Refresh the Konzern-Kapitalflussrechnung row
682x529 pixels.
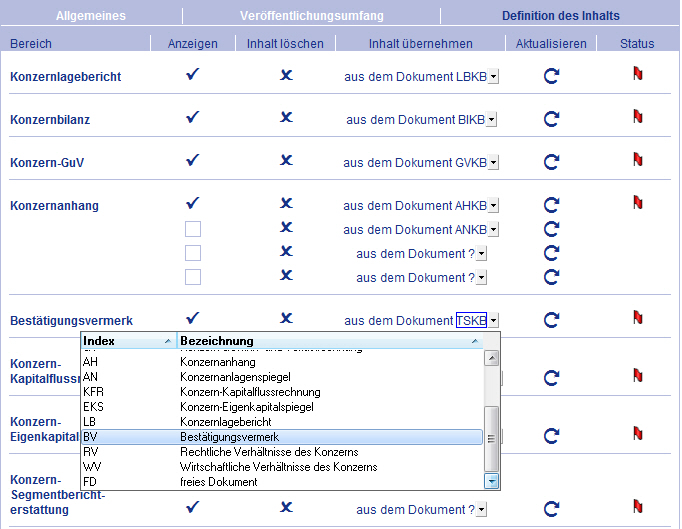552,378
